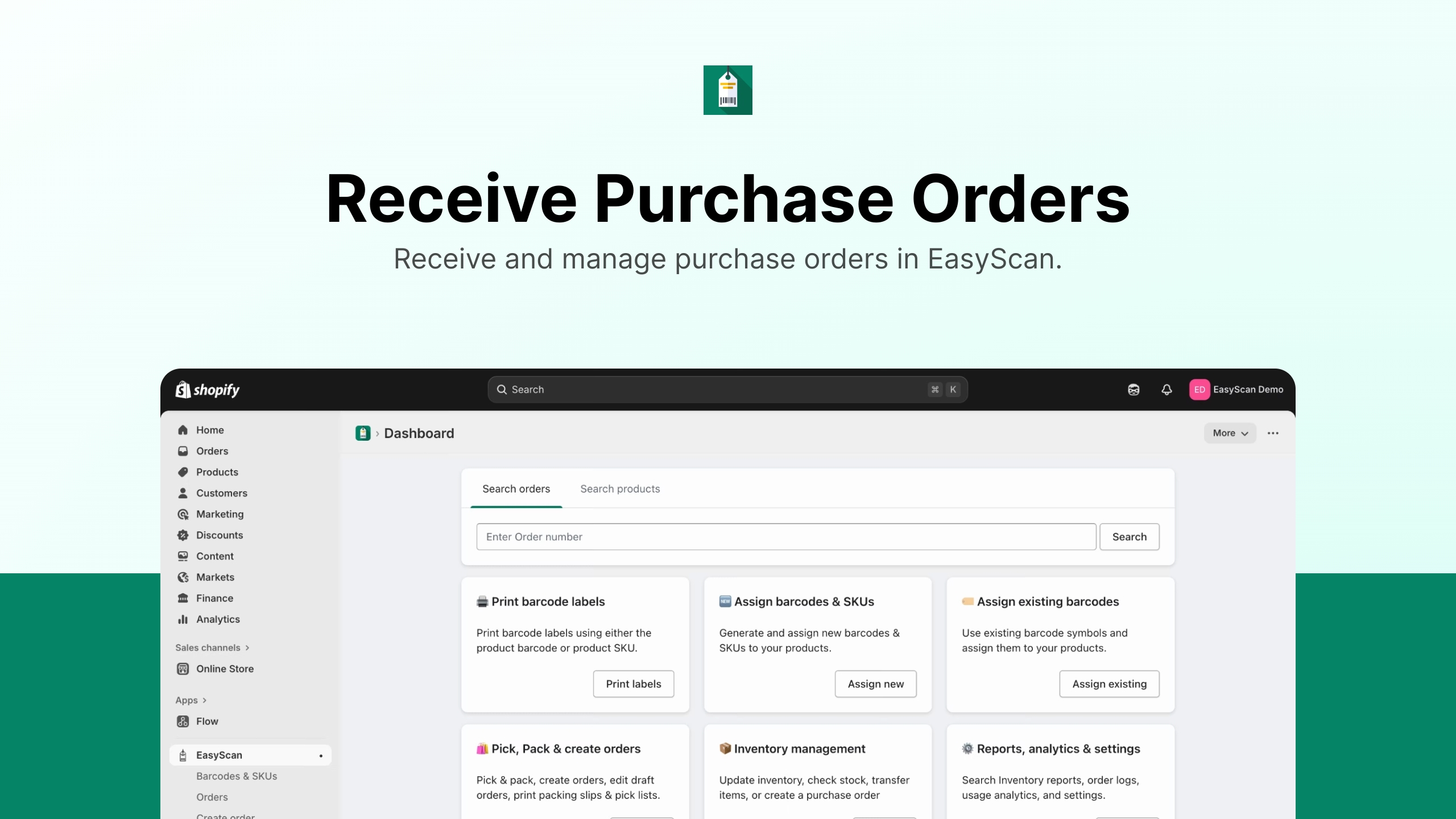Click the top Shopify Search bar
The height and width of the screenshot is (819, 1456).
727,390
